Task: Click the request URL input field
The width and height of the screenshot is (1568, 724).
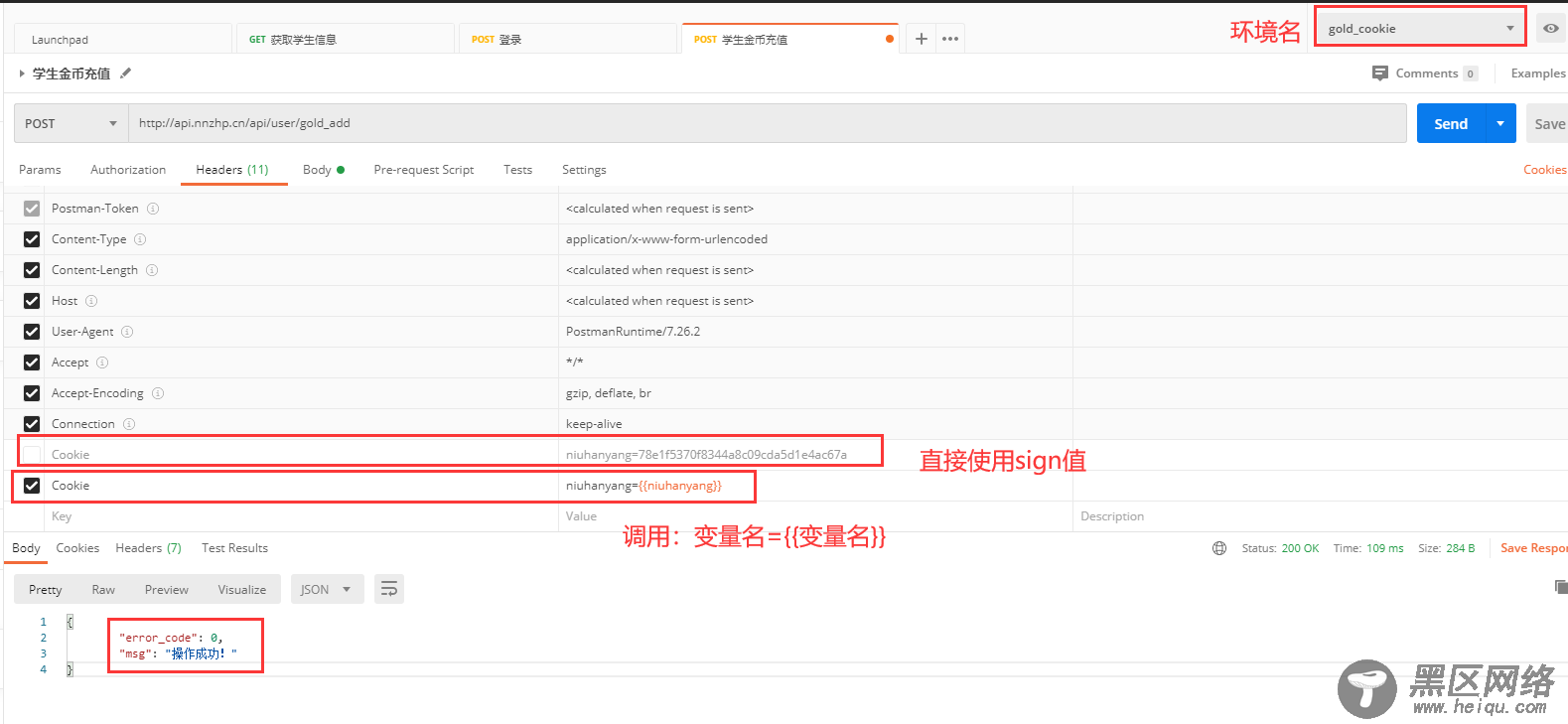Action: pyautogui.click(x=768, y=123)
